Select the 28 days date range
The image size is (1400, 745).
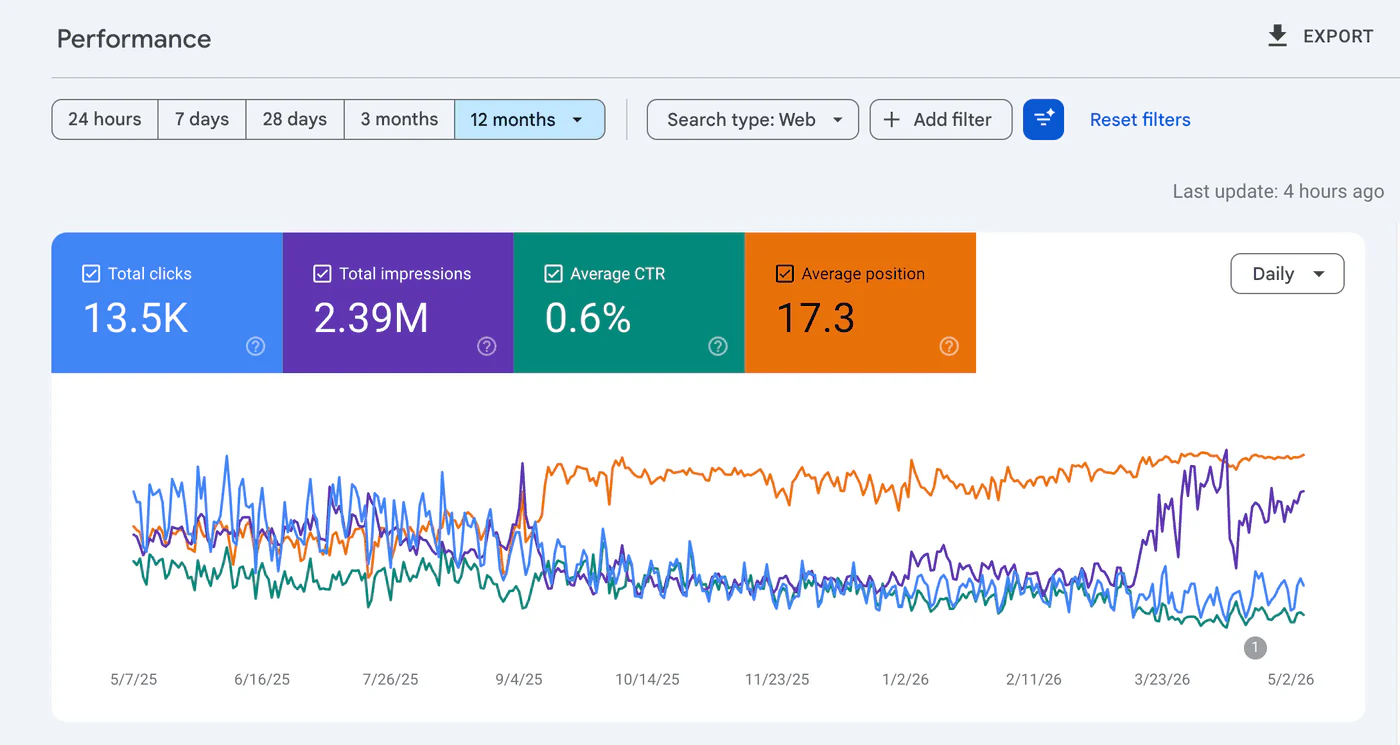click(x=295, y=119)
